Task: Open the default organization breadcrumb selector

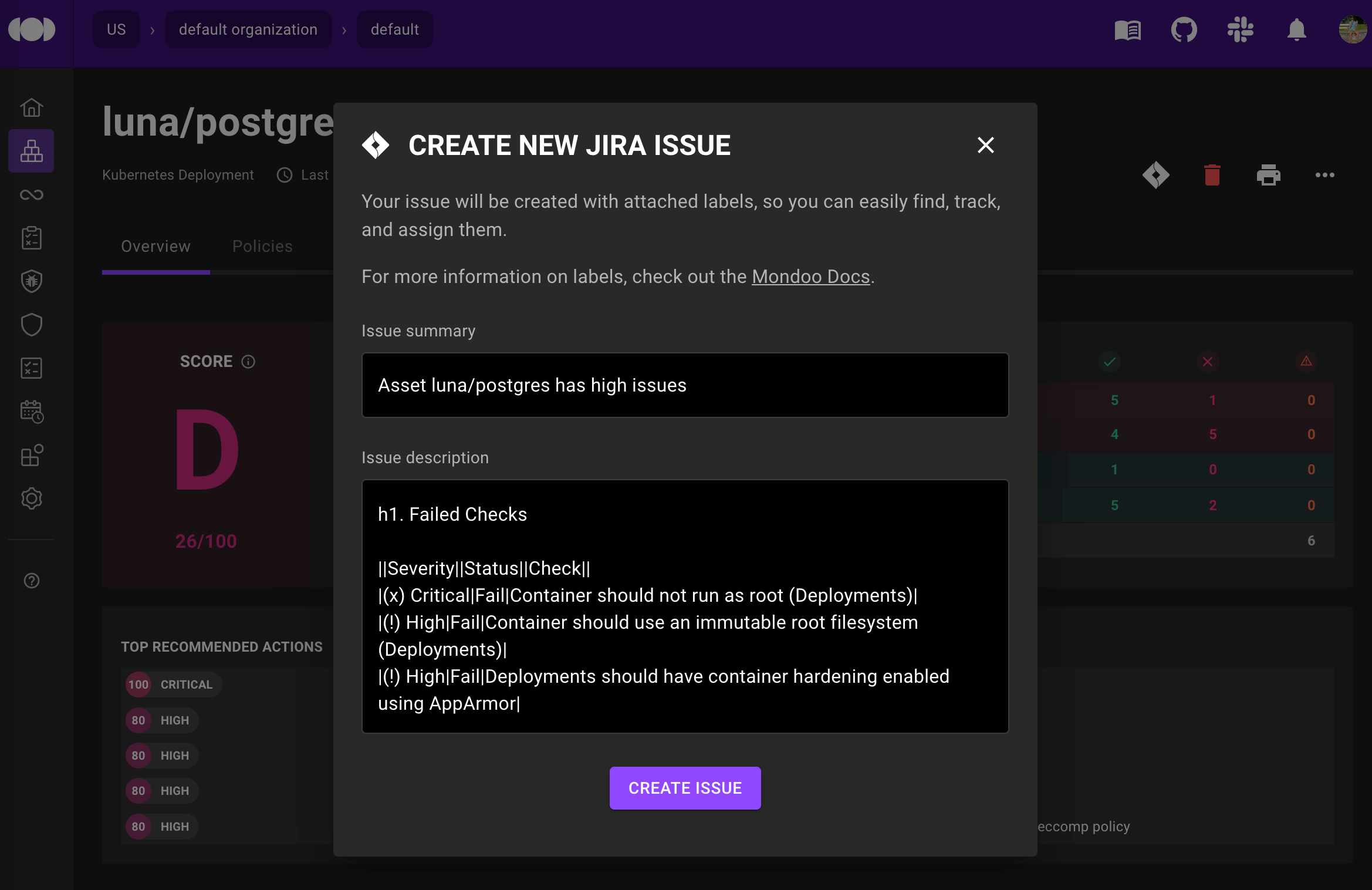Action: 248,29
